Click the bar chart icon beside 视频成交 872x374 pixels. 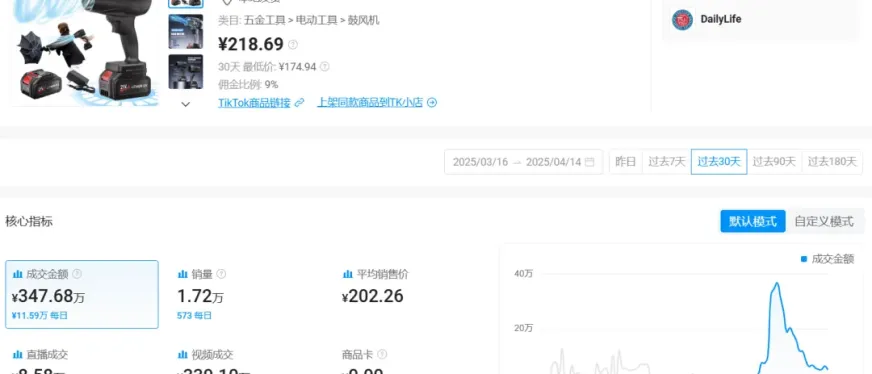(182, 355)
